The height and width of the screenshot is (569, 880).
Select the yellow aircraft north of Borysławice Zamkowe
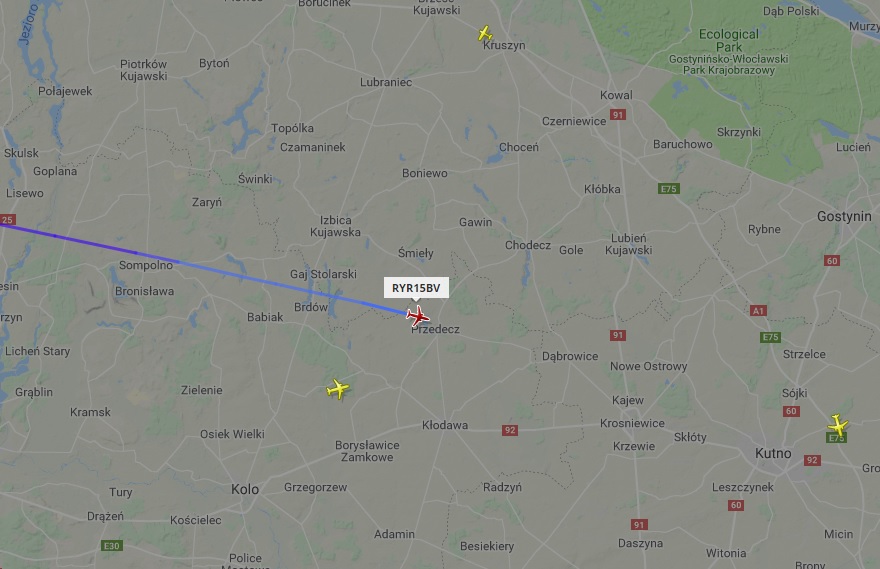tap(338, 388)
